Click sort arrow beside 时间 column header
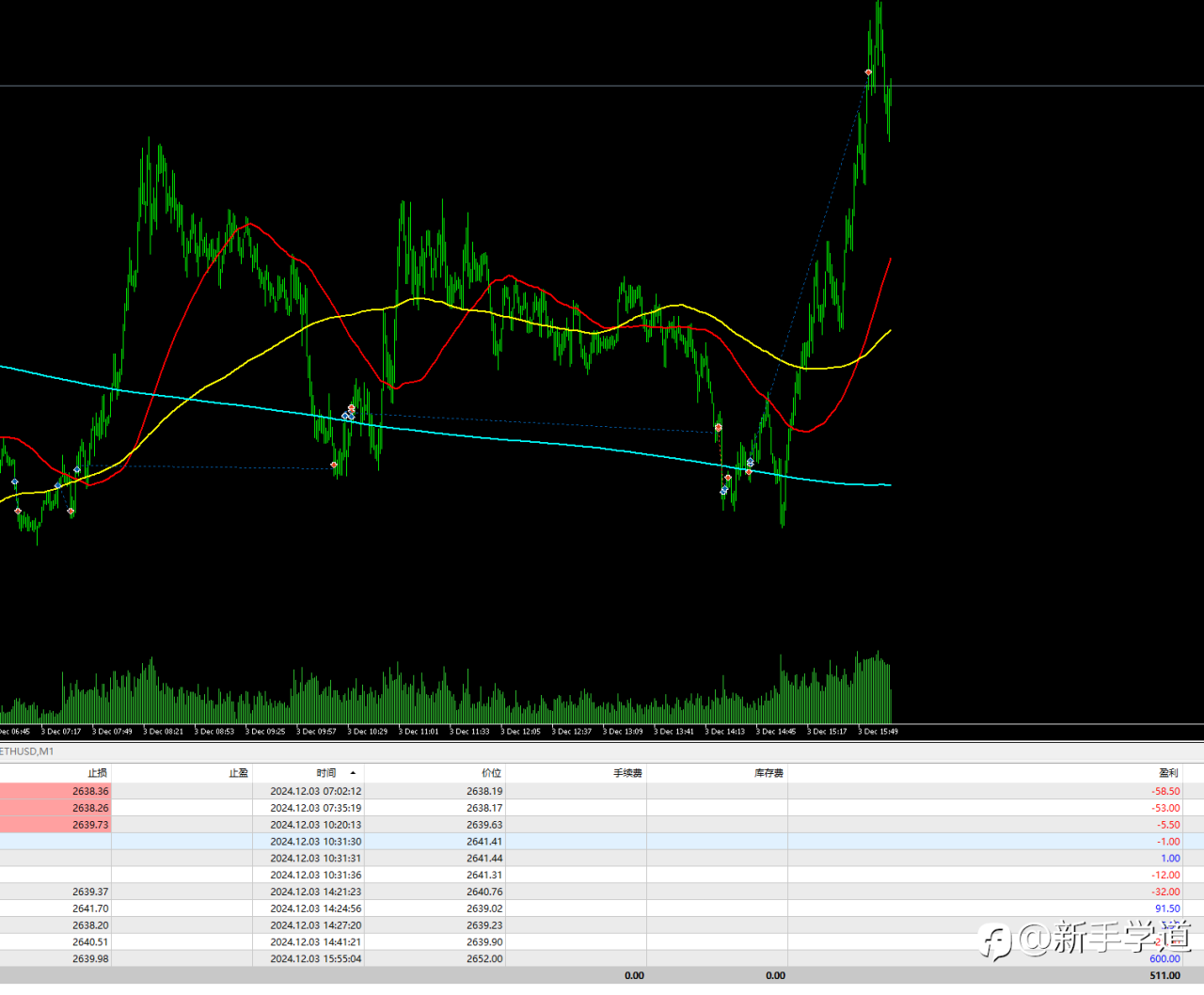 pos(353,773)
